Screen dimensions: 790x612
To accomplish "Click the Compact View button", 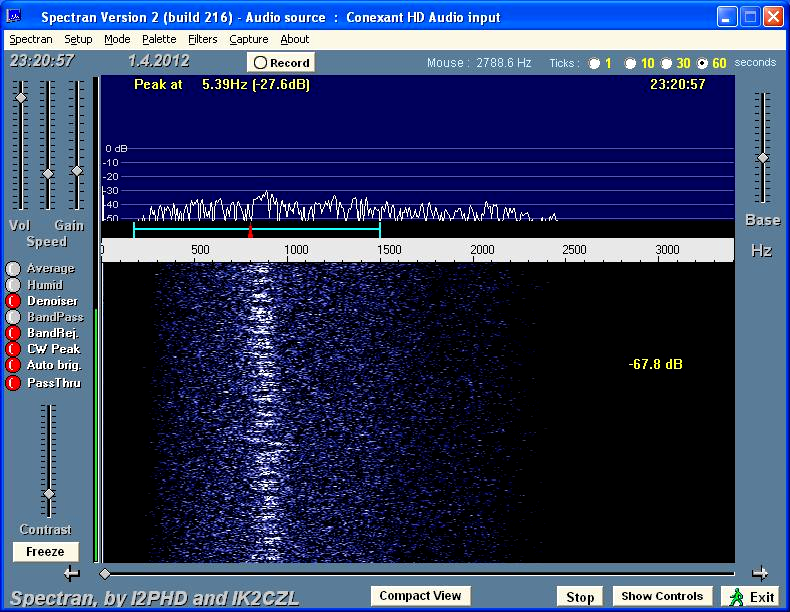I will [420, 596].
